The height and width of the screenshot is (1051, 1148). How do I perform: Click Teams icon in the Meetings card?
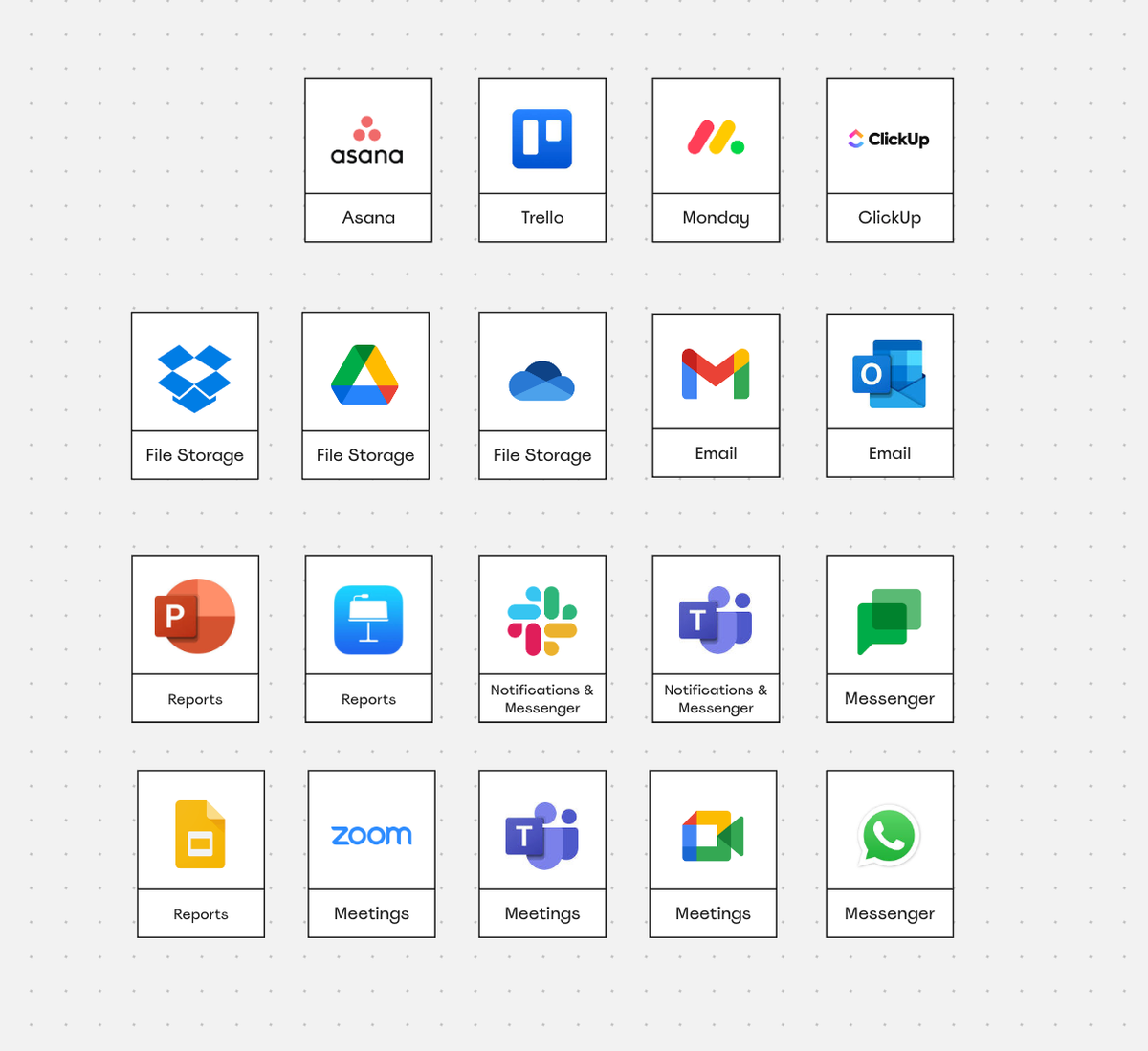tap(541, 836)
